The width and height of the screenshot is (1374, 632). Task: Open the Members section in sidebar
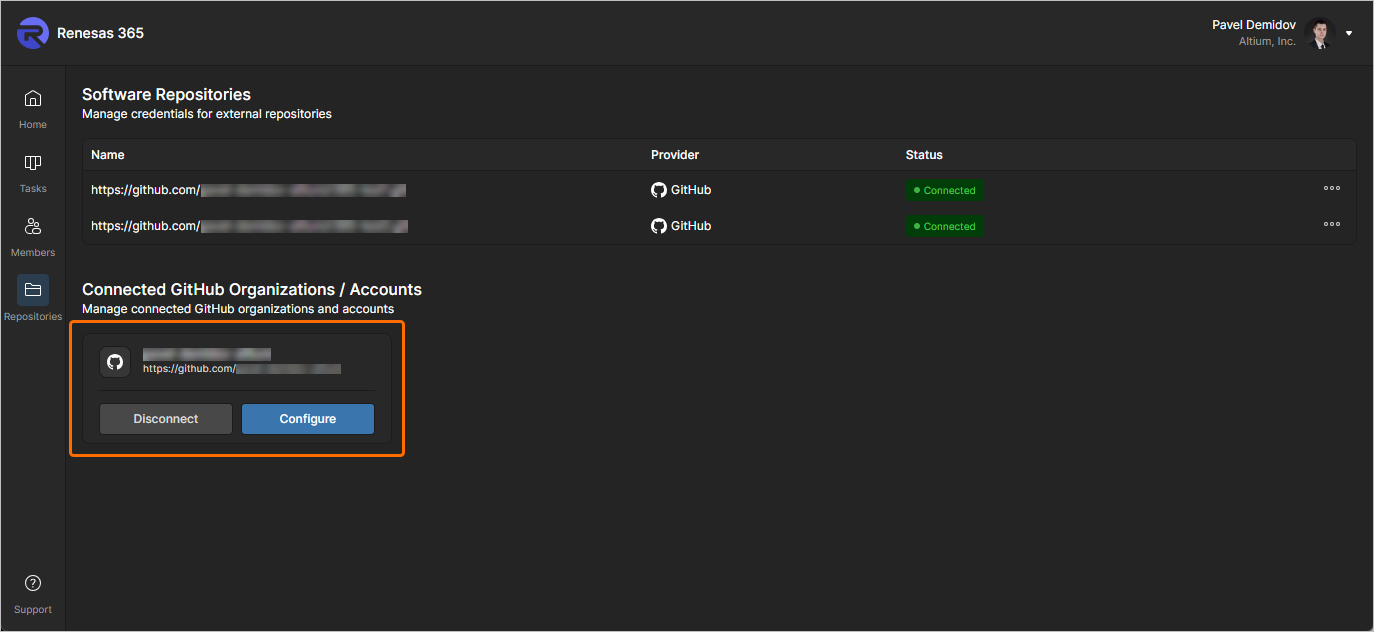coord(33,227)
